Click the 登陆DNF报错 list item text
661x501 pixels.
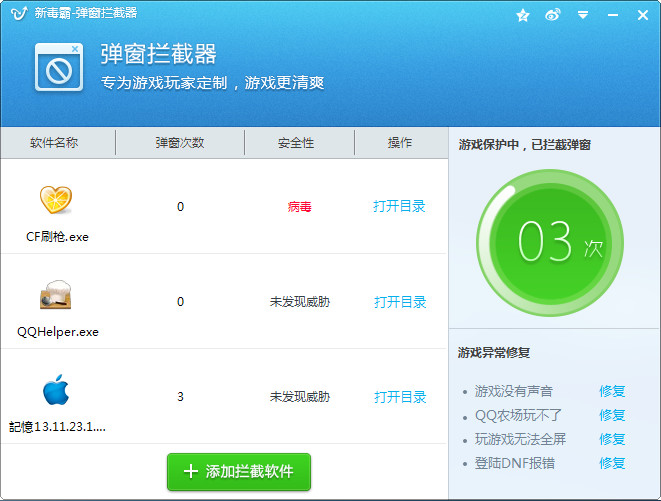tap(515, 463)
